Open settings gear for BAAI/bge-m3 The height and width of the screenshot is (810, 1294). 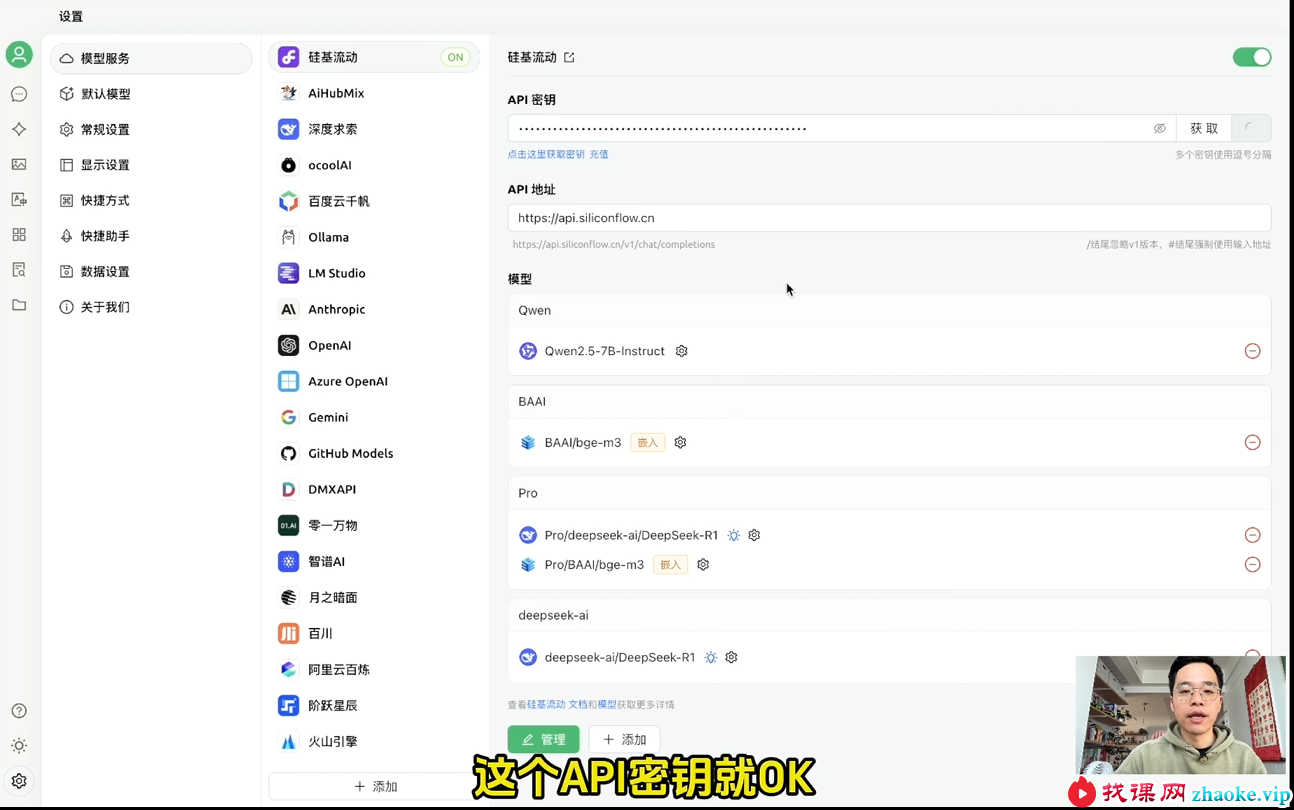coord(681,442)
